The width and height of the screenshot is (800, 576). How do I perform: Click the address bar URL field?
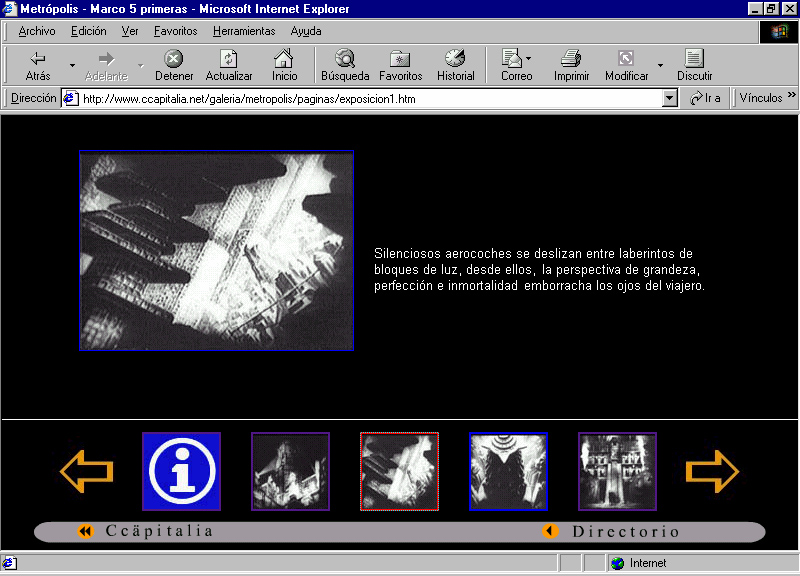[370, 98]
